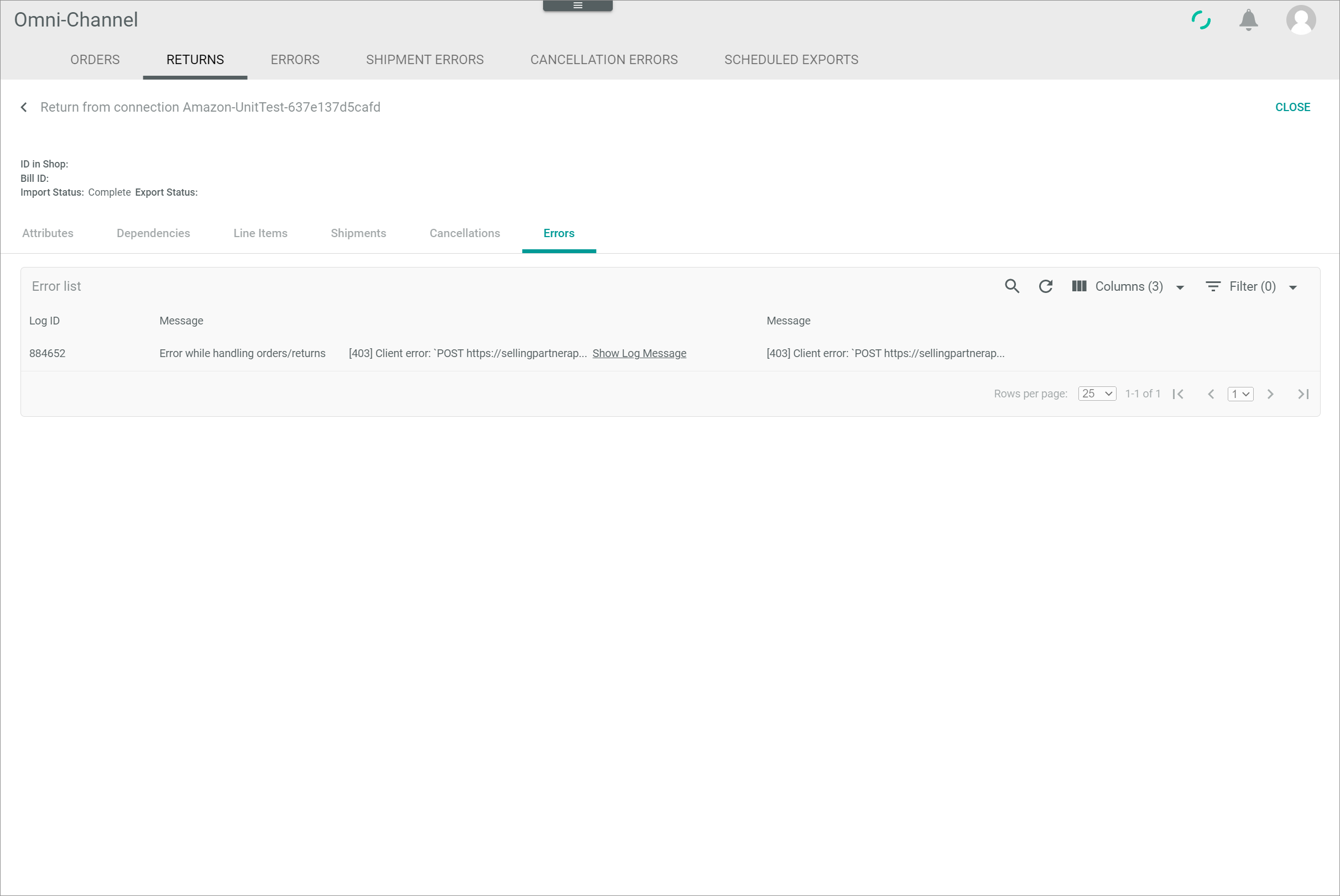Switch to the Cancellations sub-tab
Image resolution: width=1340 pixels, height=896 pixels.
point(465,233)
